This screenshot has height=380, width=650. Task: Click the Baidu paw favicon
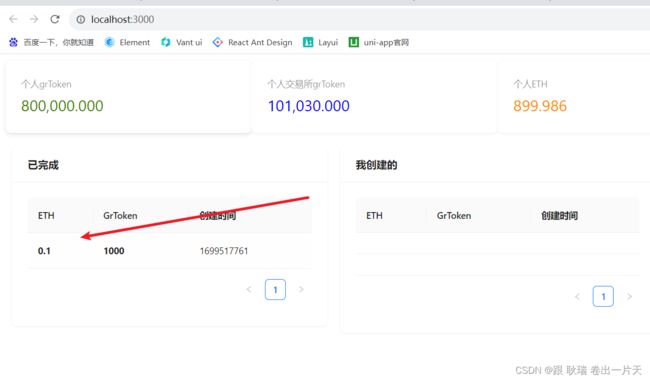pyautogui.click(x=13, y=42)
